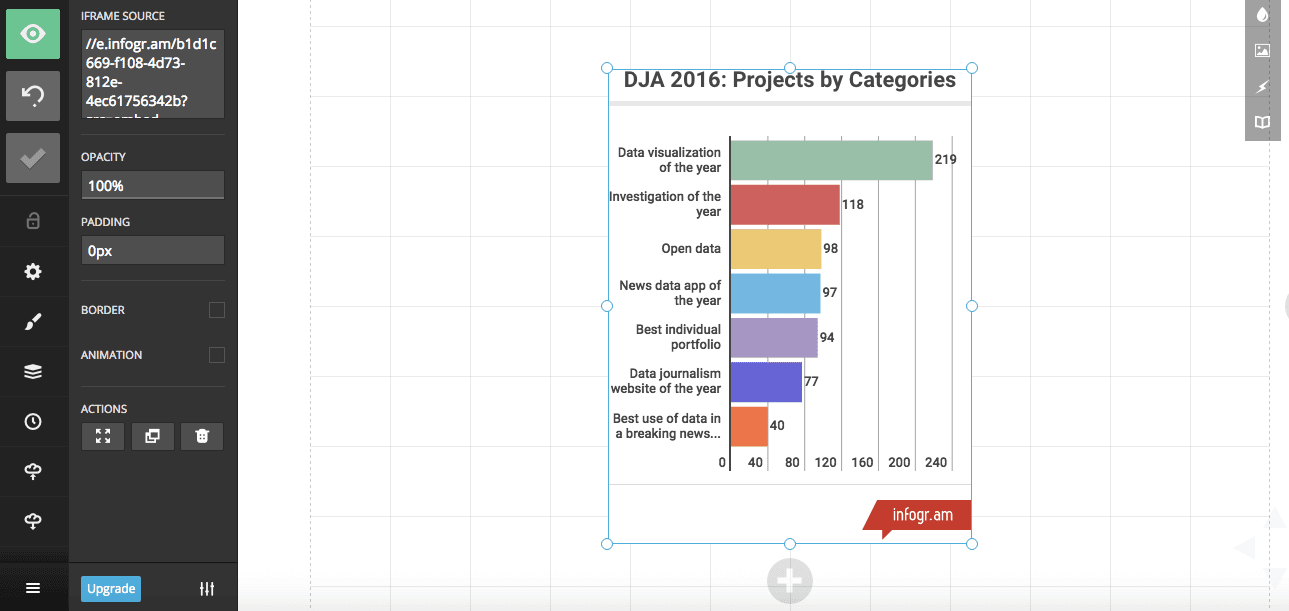Click the fullscreen expand action button
1289x611 pixels.
pos(103,436)
